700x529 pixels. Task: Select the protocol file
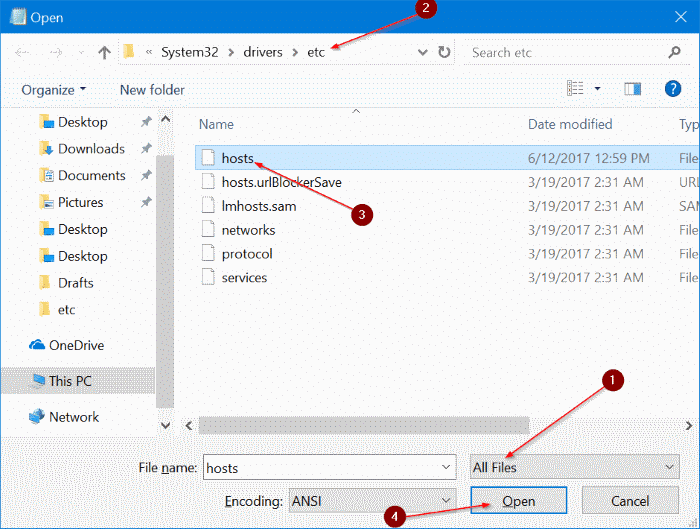[x=446, y=254]
